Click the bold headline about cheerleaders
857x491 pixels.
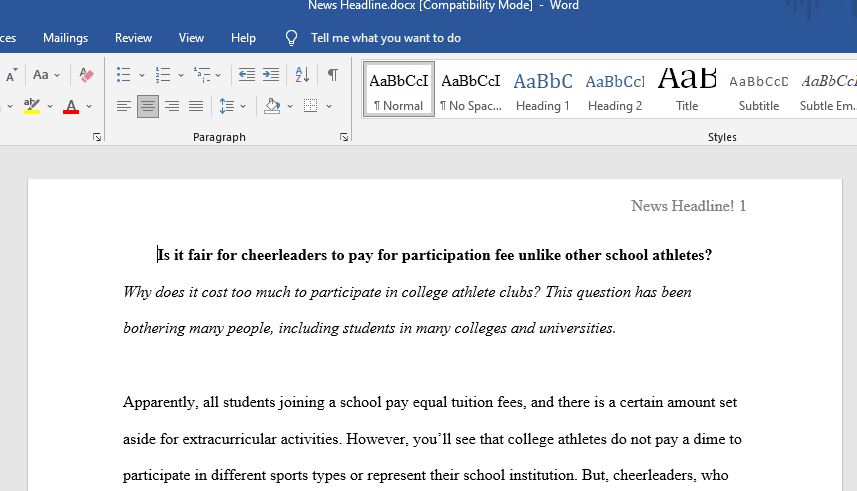pos(435,255)
